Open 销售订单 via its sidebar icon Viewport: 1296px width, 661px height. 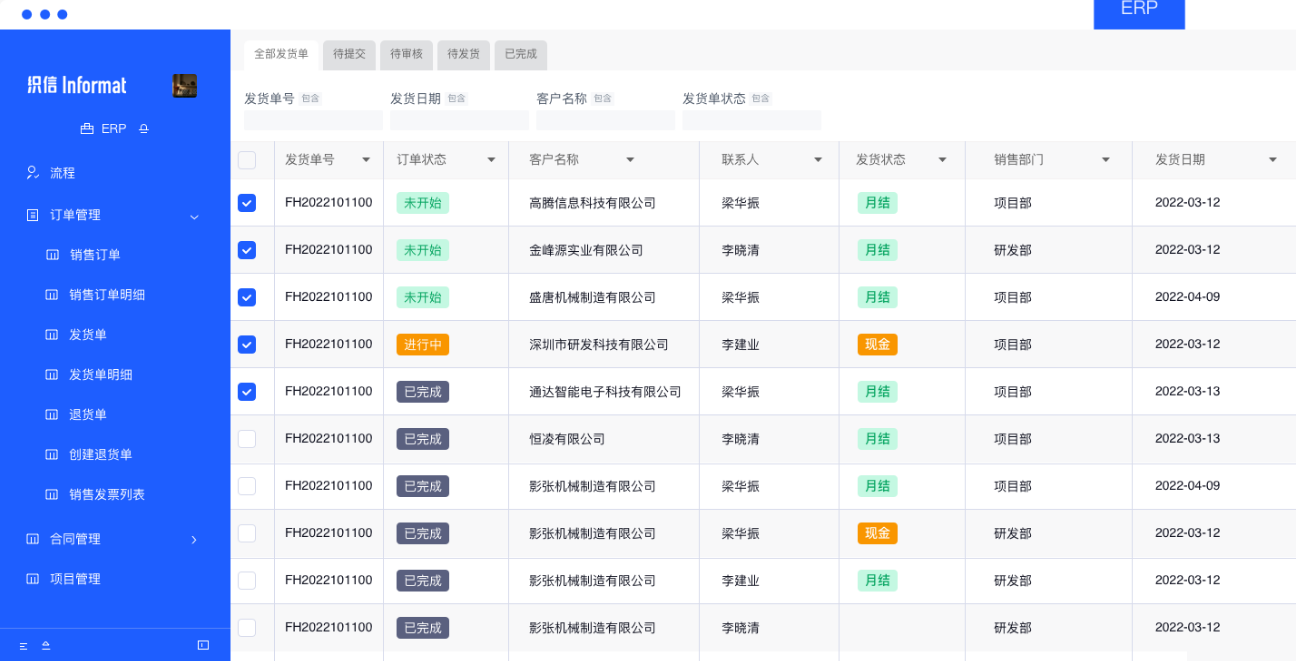pyautogui.click(x=53, y=255)
